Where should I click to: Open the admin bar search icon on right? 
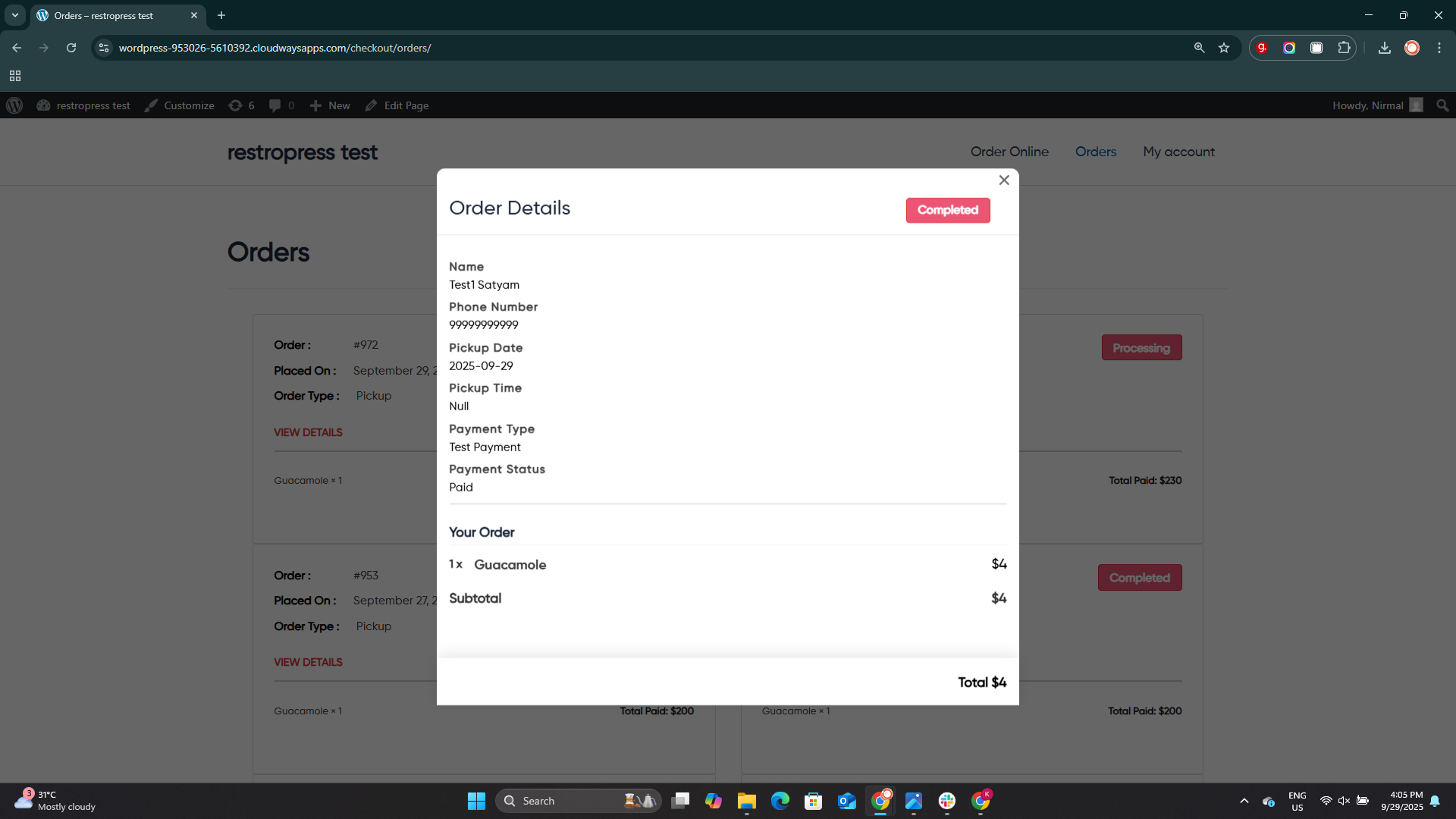[x=1442, y=105]
